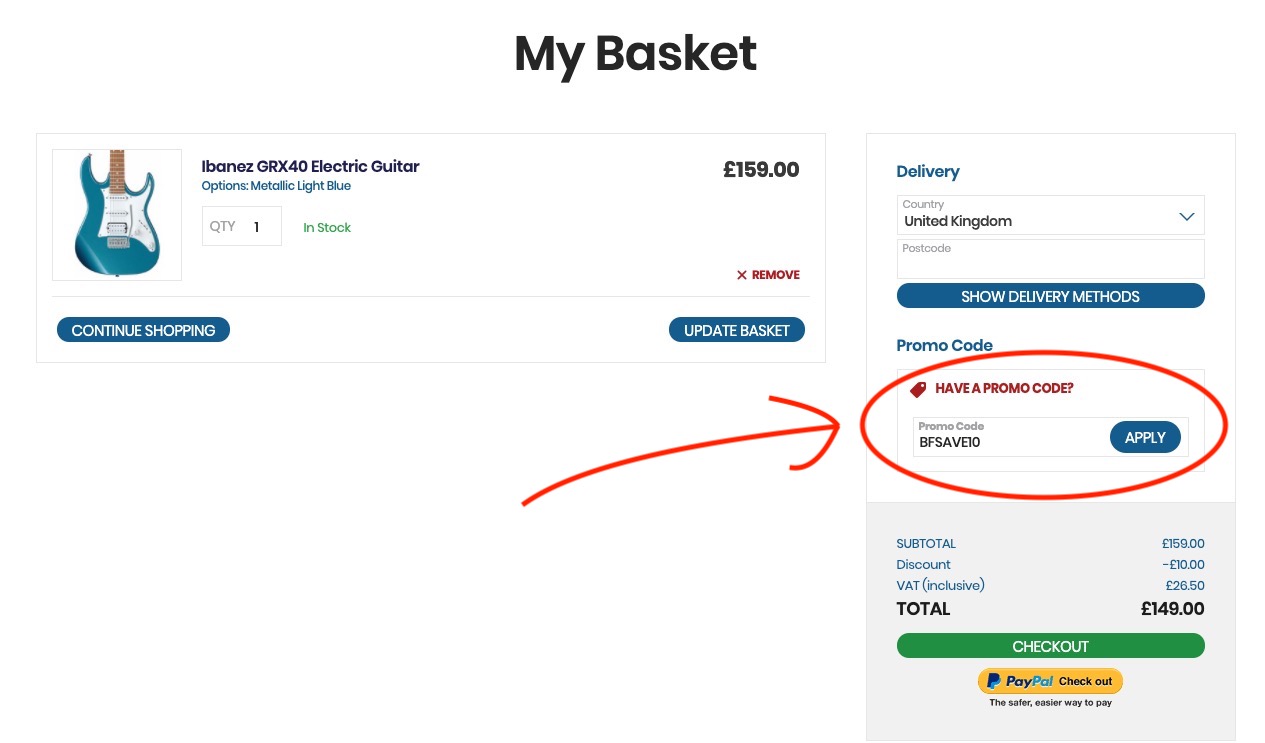
Task: Click the red X remove icon
Action: click(x=742, y=275)
